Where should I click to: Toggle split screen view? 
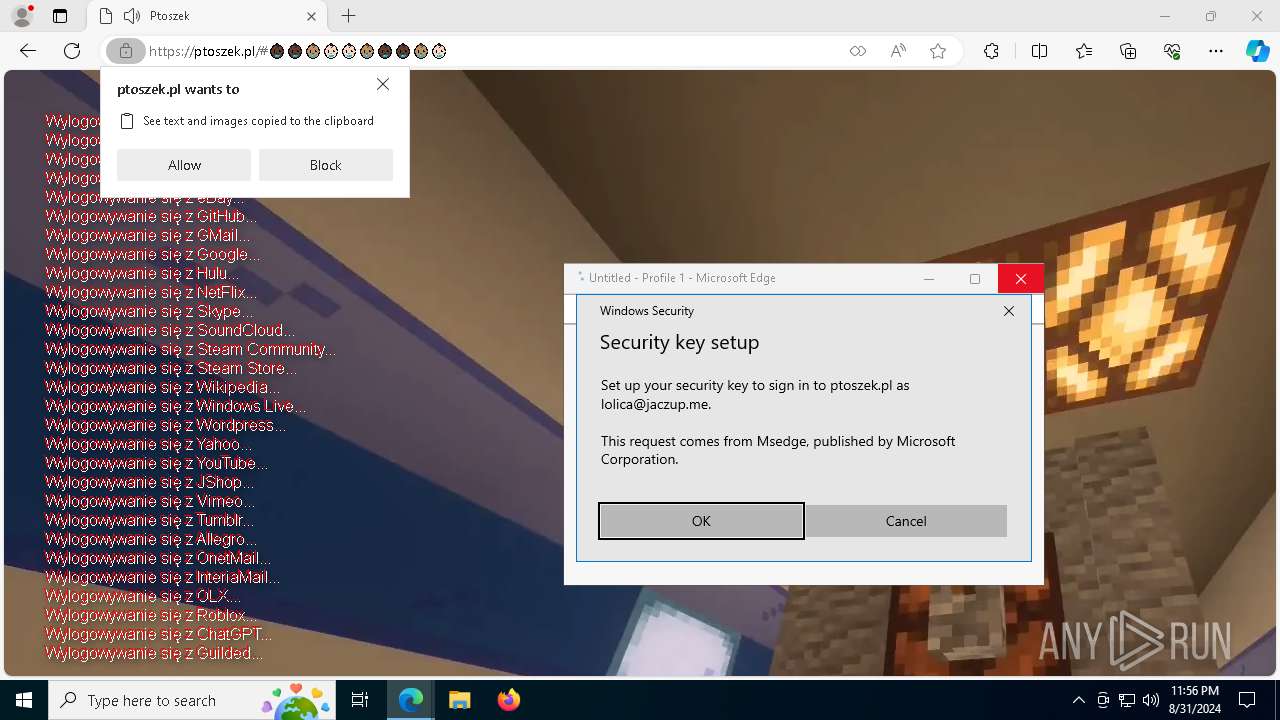point(1039,51)
